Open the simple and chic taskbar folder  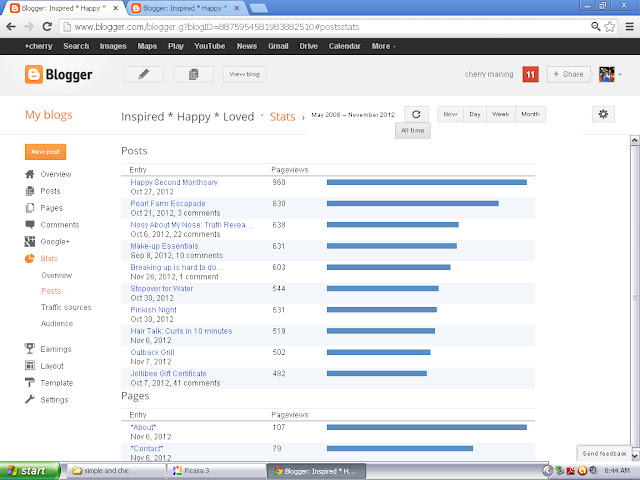(x=114, y=471)
